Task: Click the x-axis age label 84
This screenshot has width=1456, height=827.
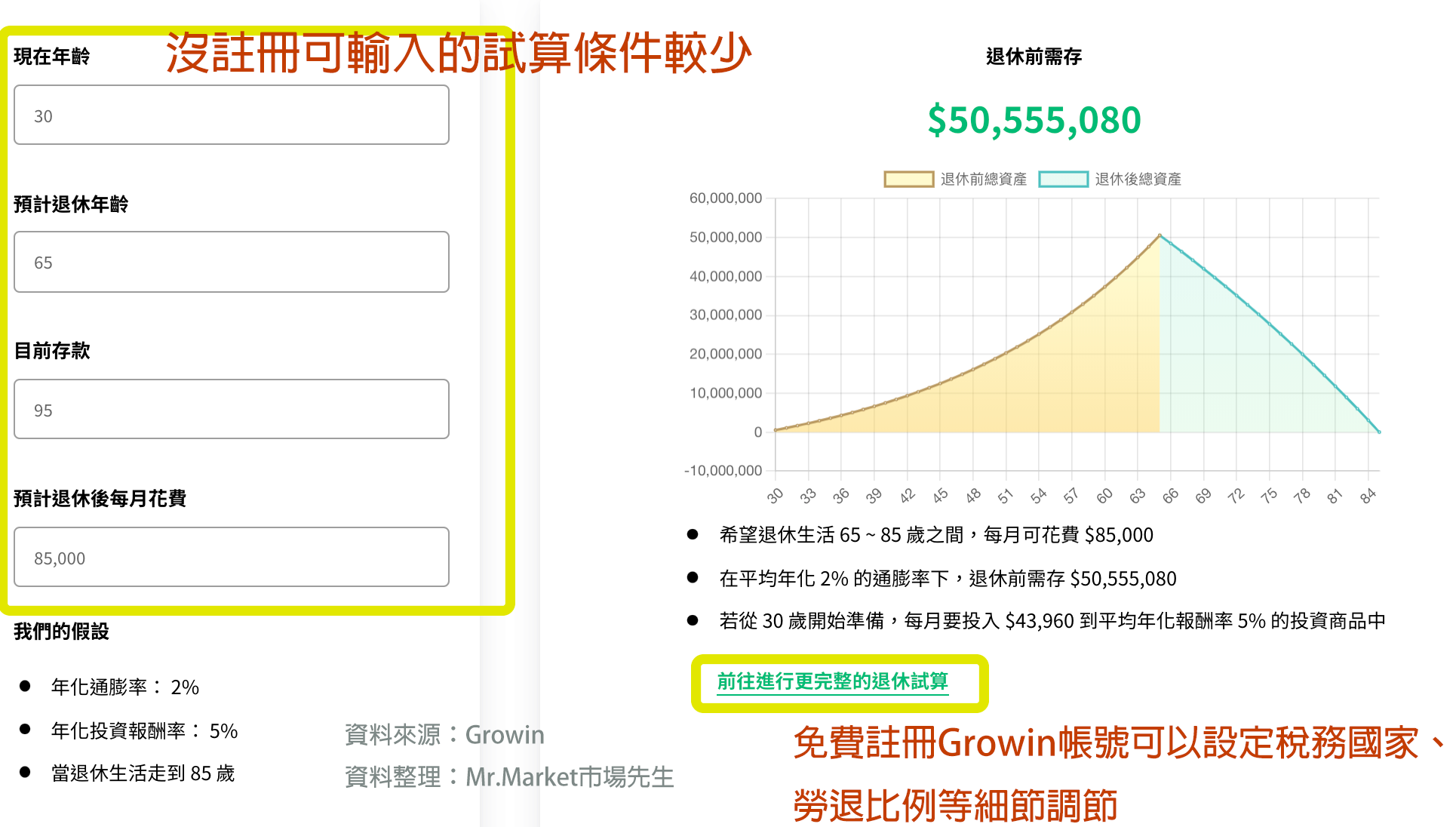Action: [1368, 496]
